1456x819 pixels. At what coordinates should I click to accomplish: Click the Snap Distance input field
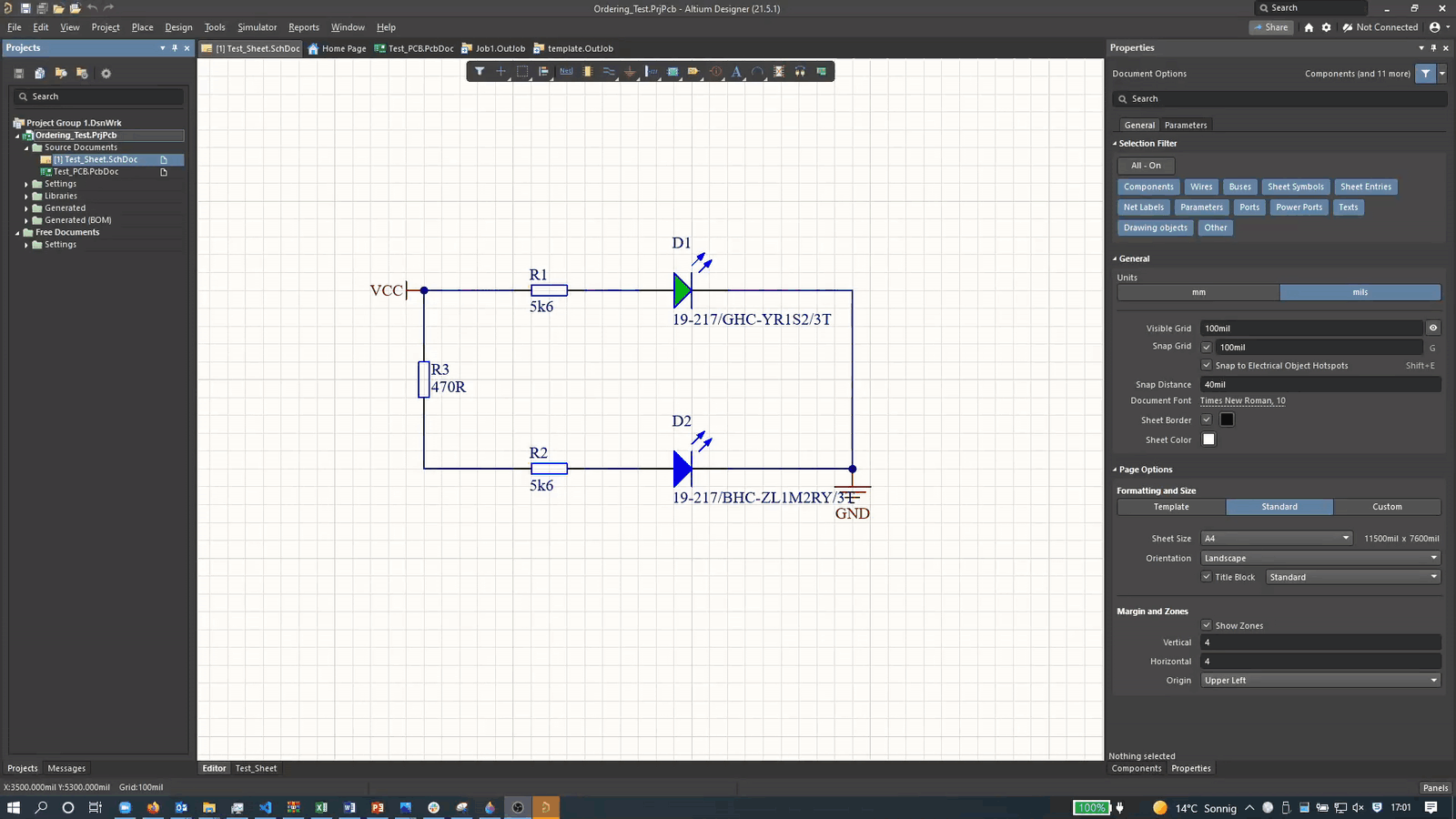click(x=1319, y=385)
